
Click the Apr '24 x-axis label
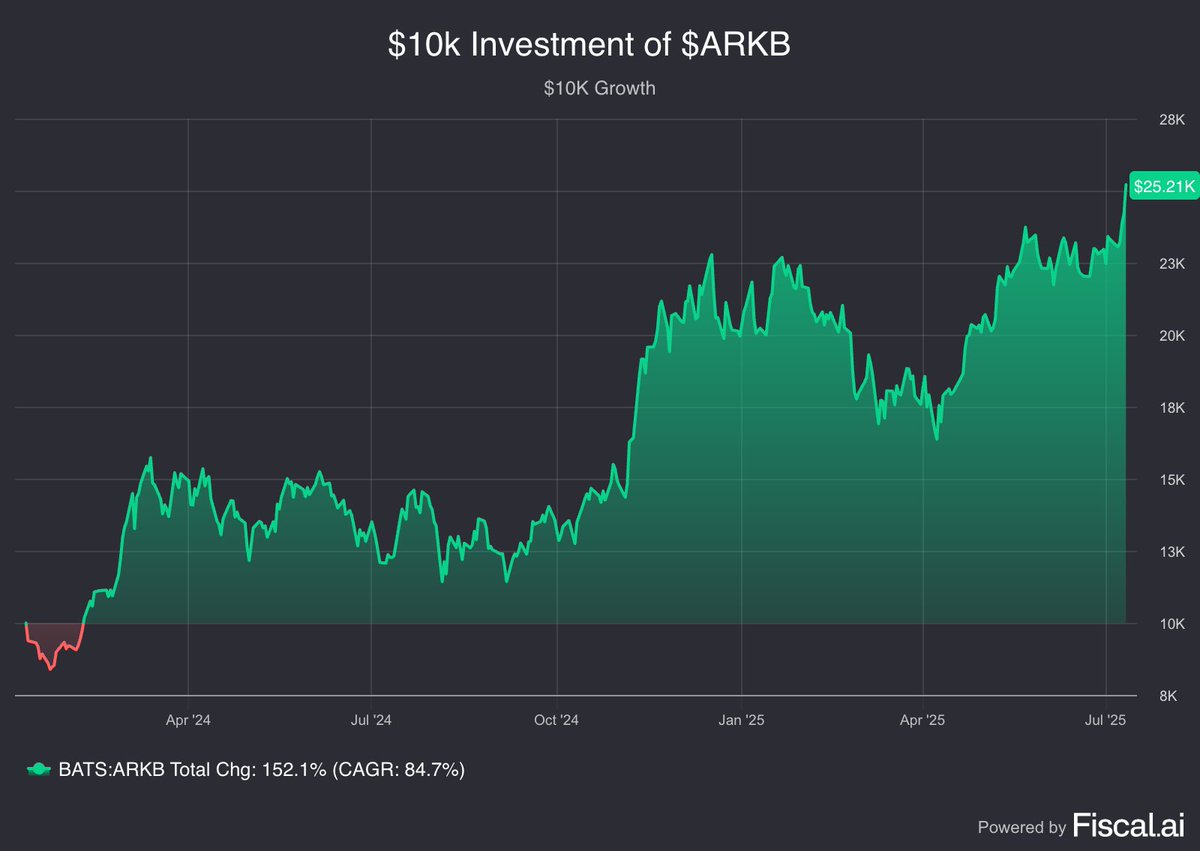coord(188,719)
